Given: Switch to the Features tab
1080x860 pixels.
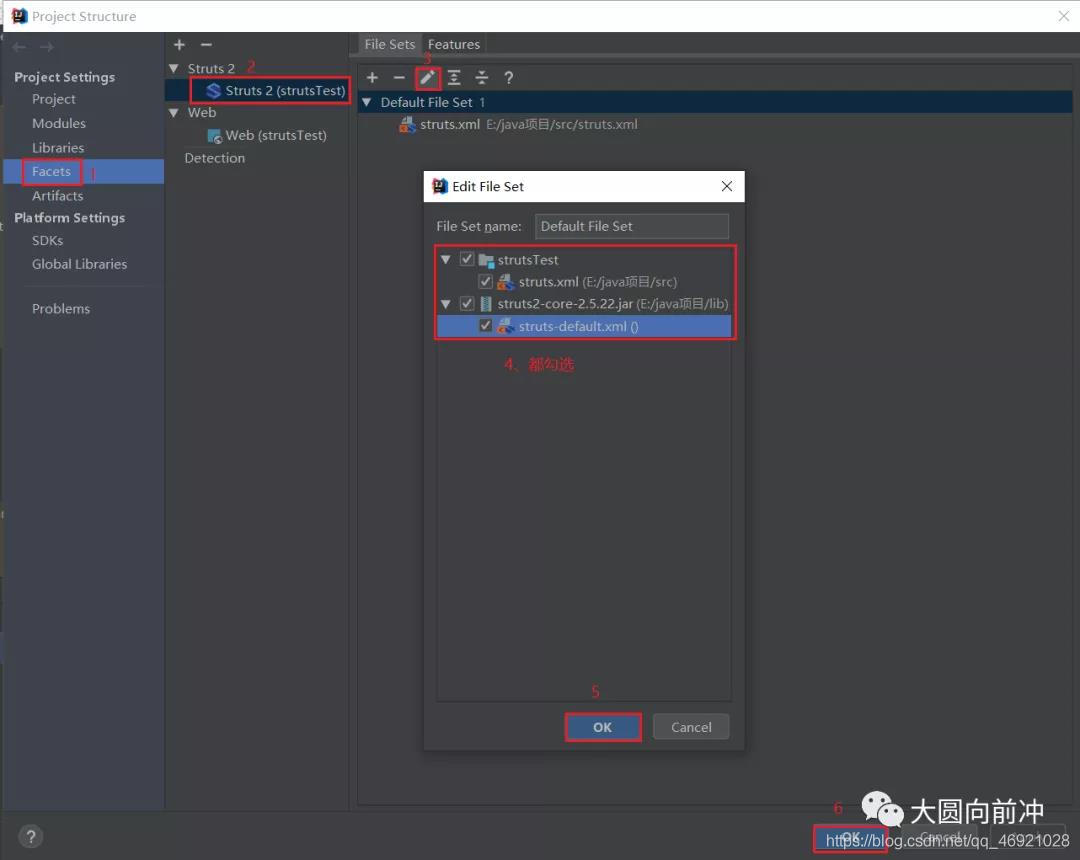Looking at the screenshot, I should click(454, 44).
